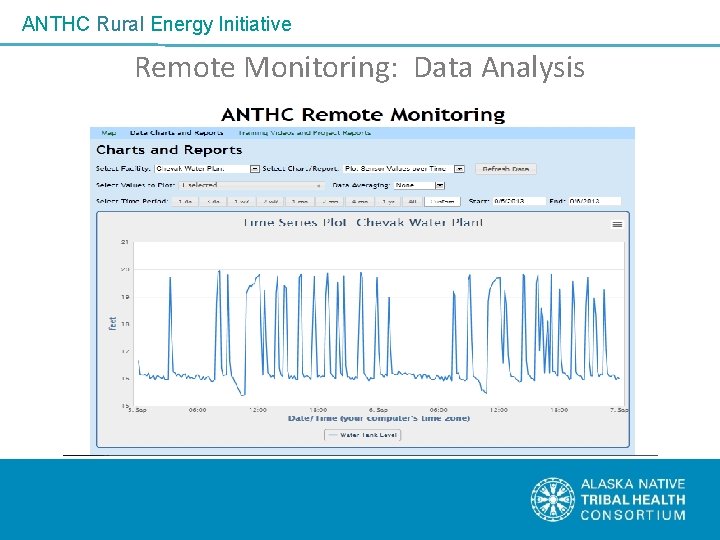Click the Date/Time x-axis label
The height and width of the screenshot is (540, 720).
(379, 418)
